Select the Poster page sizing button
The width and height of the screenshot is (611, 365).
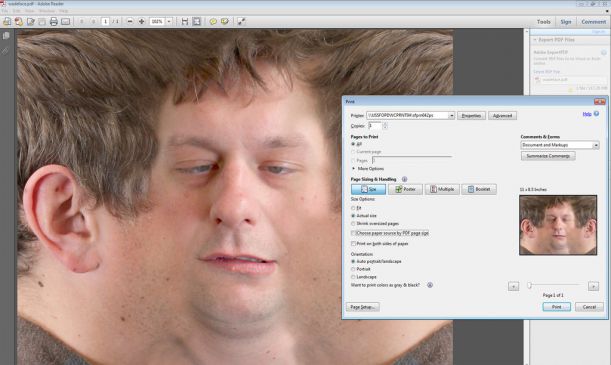(405, 189)
